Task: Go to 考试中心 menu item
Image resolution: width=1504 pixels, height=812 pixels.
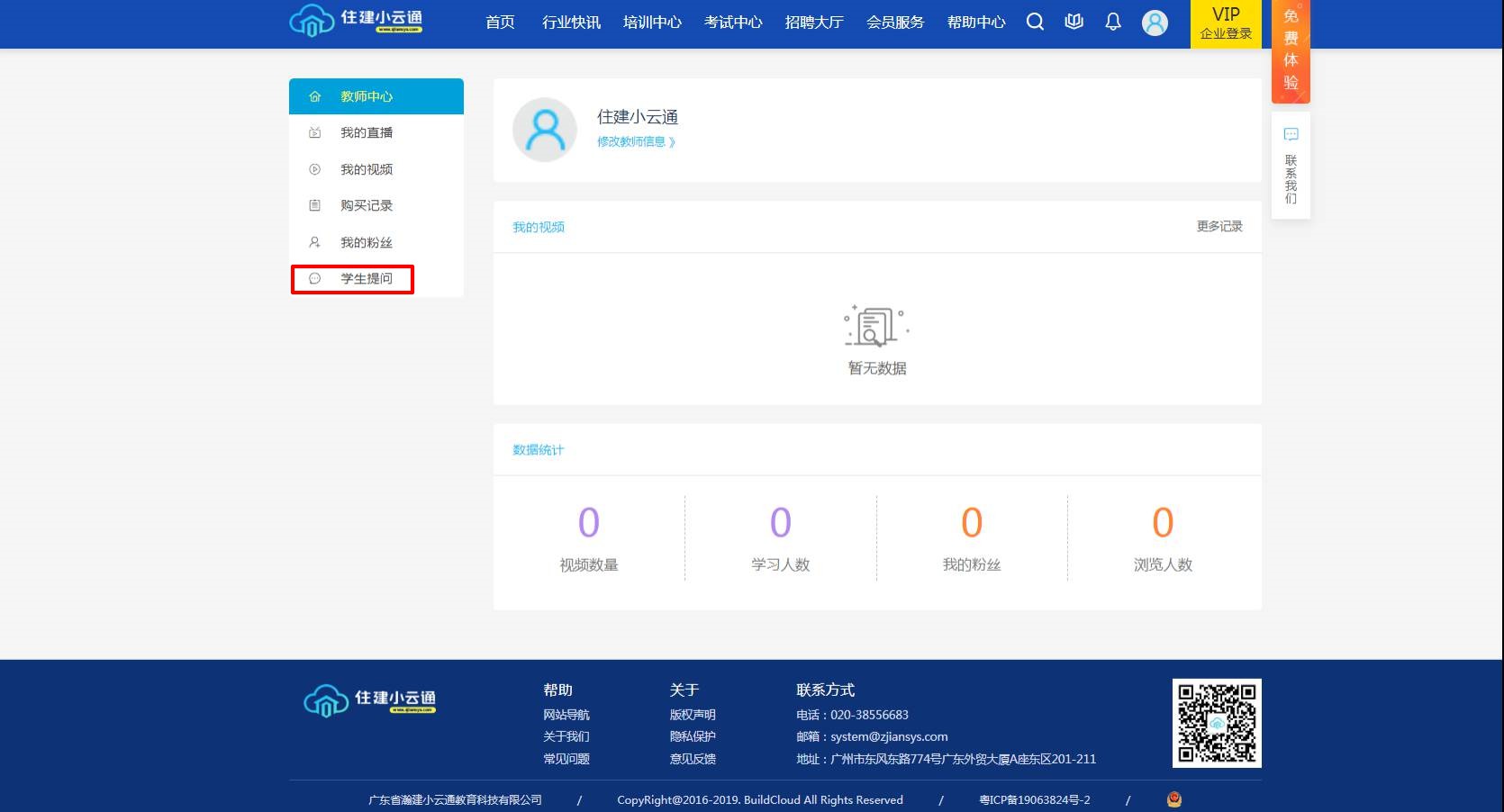Action: 733,23
